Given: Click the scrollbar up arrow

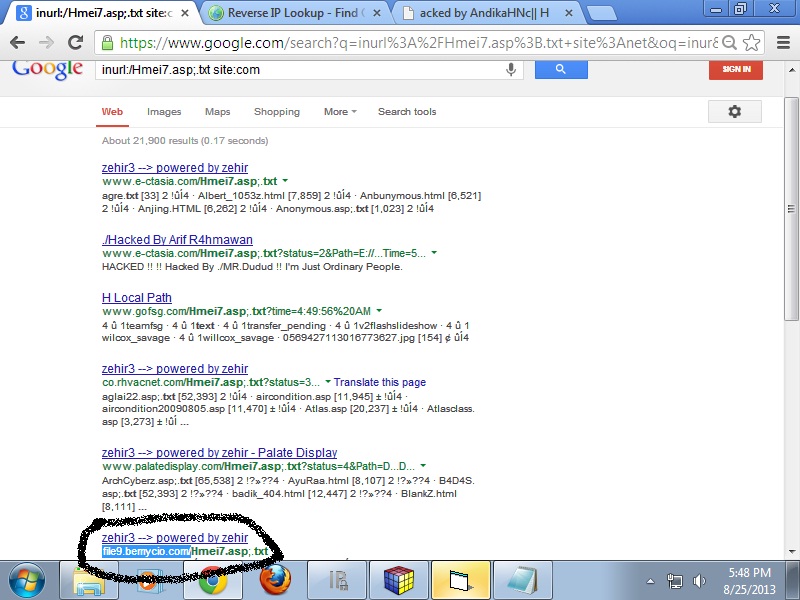Looking at the screenshot, I should (x=791, y=70).
